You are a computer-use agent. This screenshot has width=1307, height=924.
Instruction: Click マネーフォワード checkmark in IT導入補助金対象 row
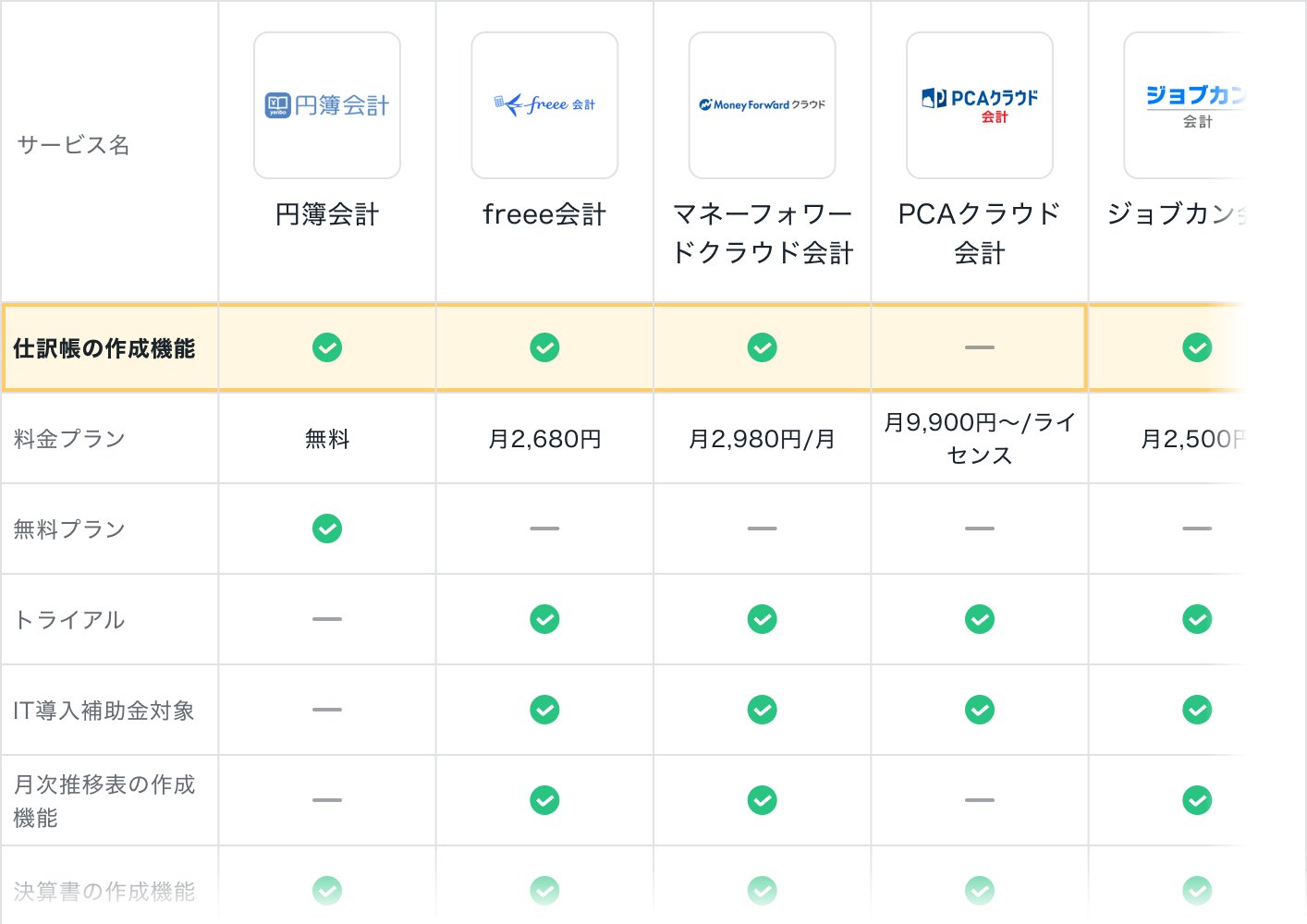click(762, 710)
